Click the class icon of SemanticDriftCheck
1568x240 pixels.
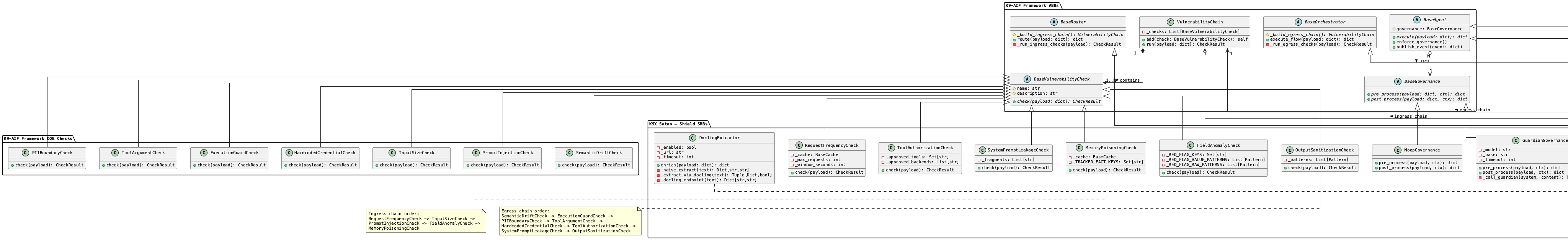(x=568, y=153)
